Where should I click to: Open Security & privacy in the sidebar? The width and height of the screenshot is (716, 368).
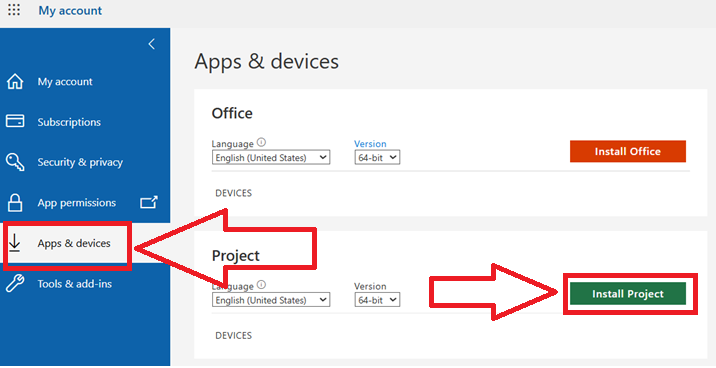click(80, 163)
